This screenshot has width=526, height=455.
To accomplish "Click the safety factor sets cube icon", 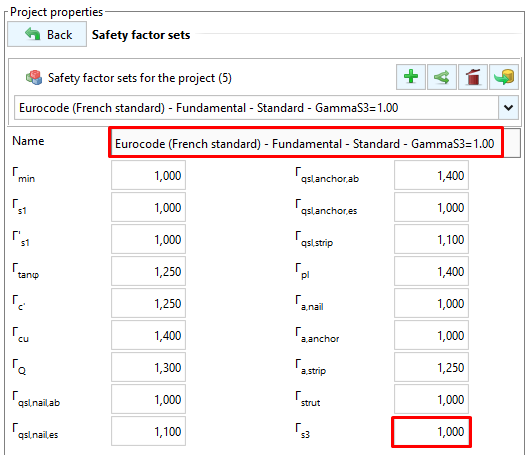I will pyautogui.click(x=34, y=78).
